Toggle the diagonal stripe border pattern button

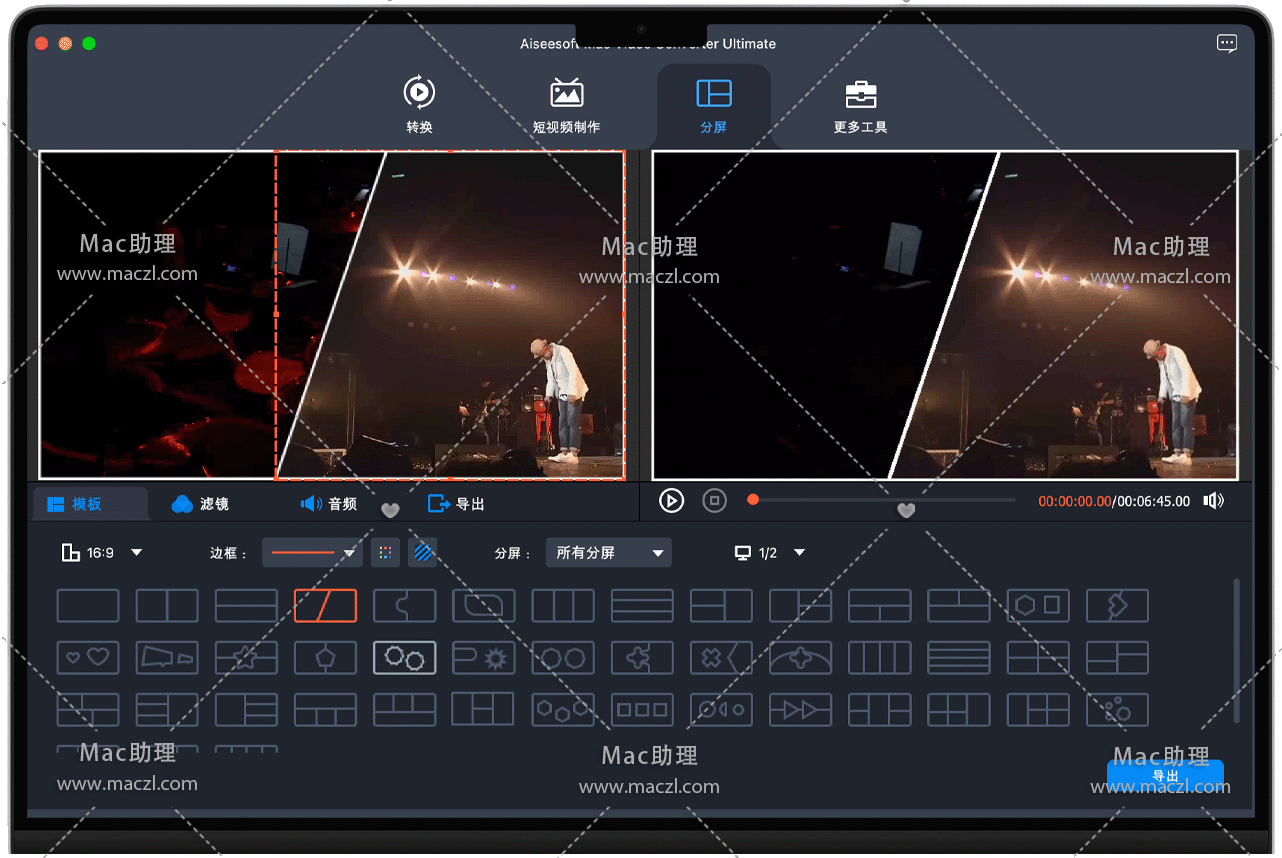coord(424,553)
